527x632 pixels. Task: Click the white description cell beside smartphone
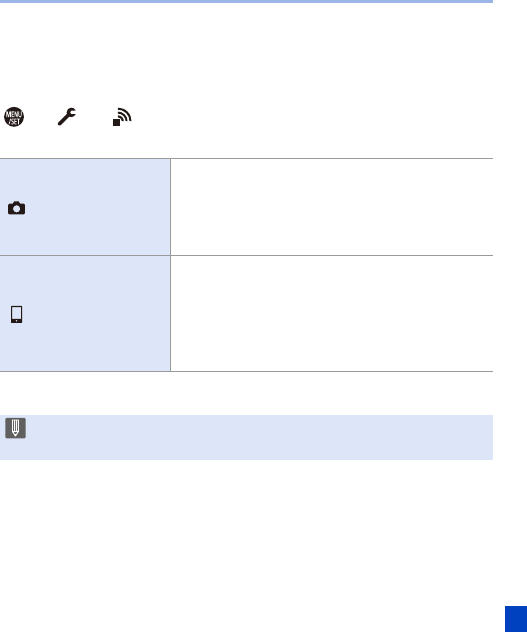[332, 314]
